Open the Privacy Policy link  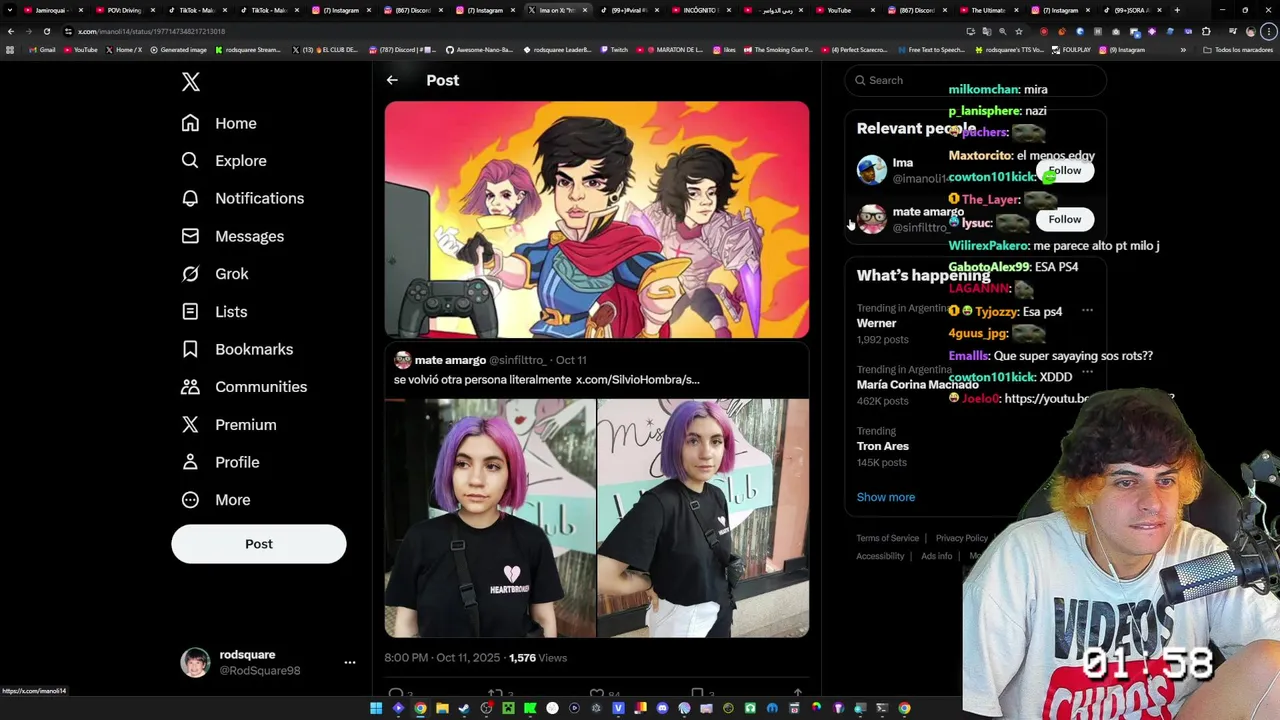(962, 538)
